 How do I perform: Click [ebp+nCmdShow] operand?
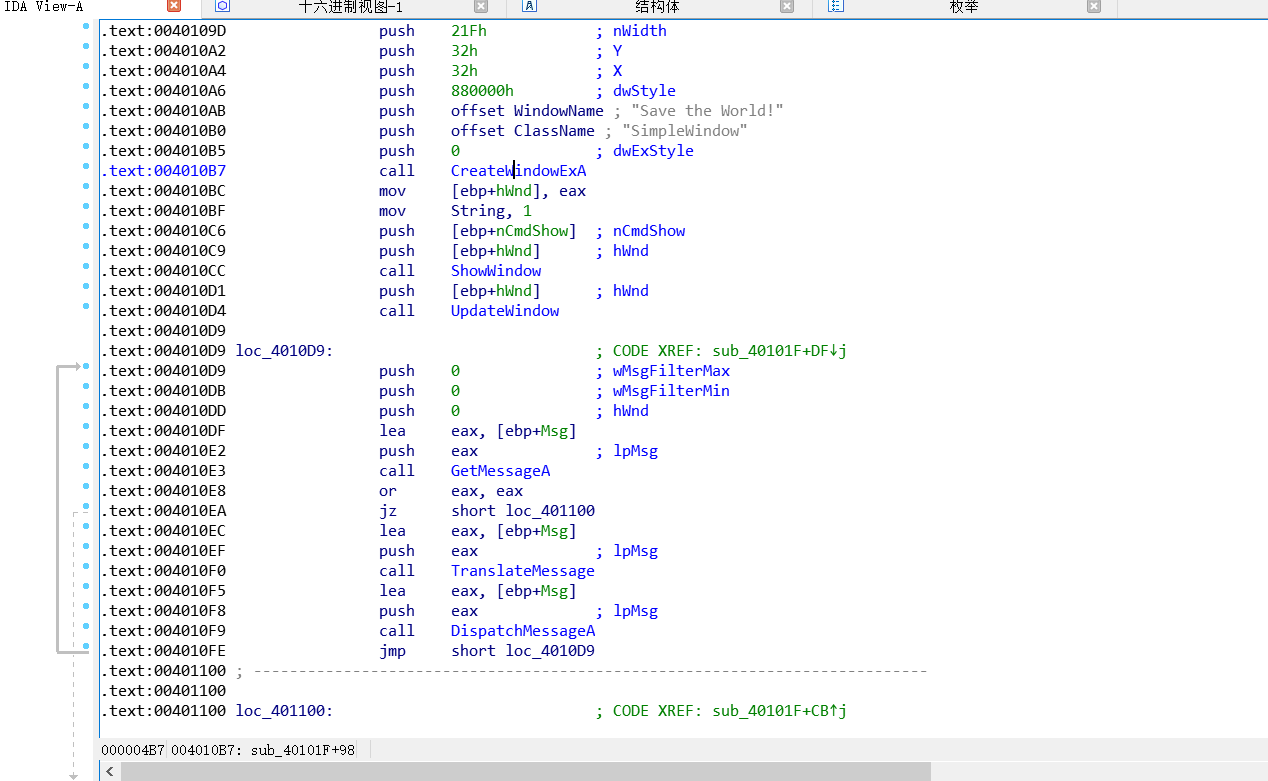point(514,231)
